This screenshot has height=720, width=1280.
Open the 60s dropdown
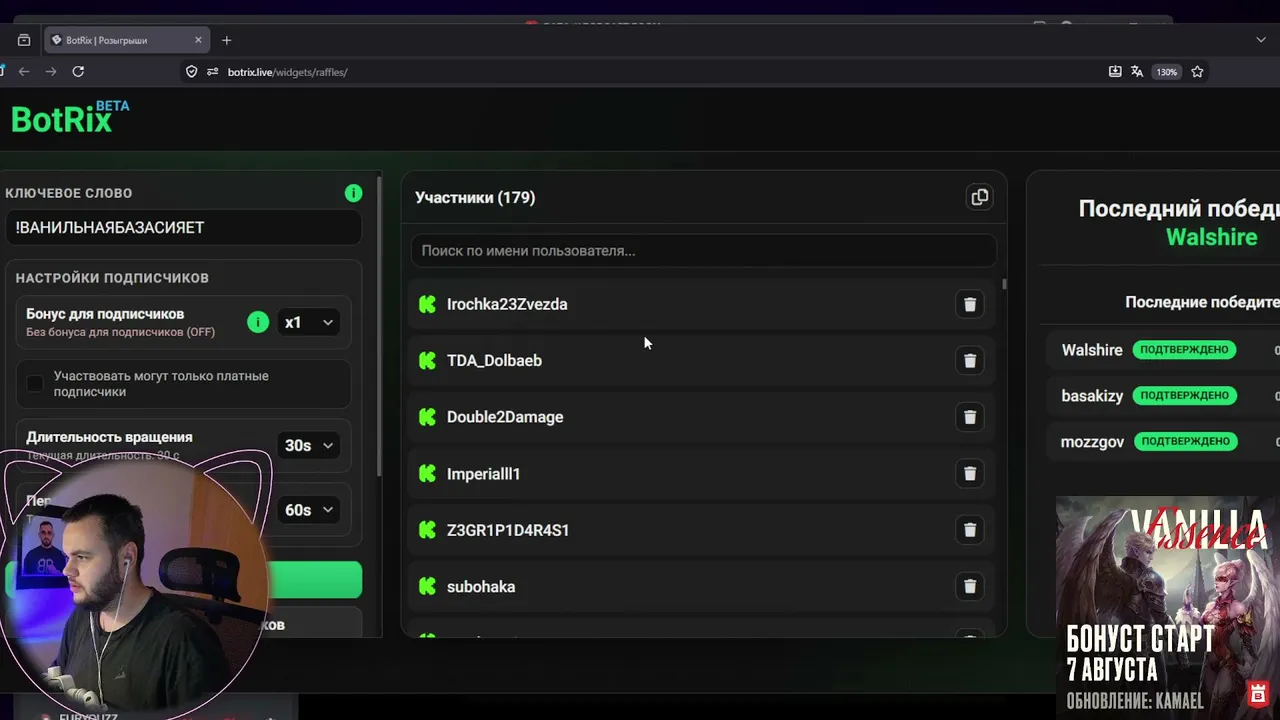click(308, 510)
